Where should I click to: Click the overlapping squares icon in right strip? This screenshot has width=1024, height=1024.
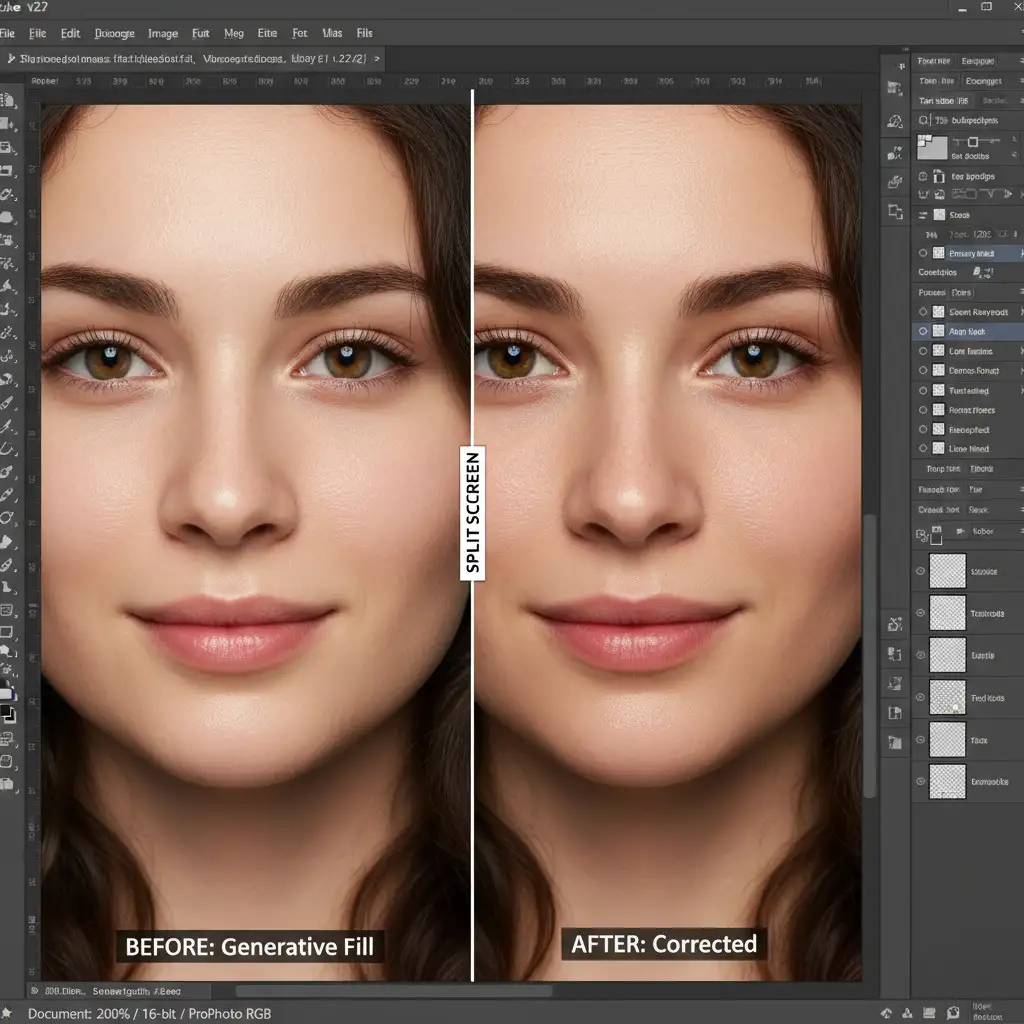point(895,211)
